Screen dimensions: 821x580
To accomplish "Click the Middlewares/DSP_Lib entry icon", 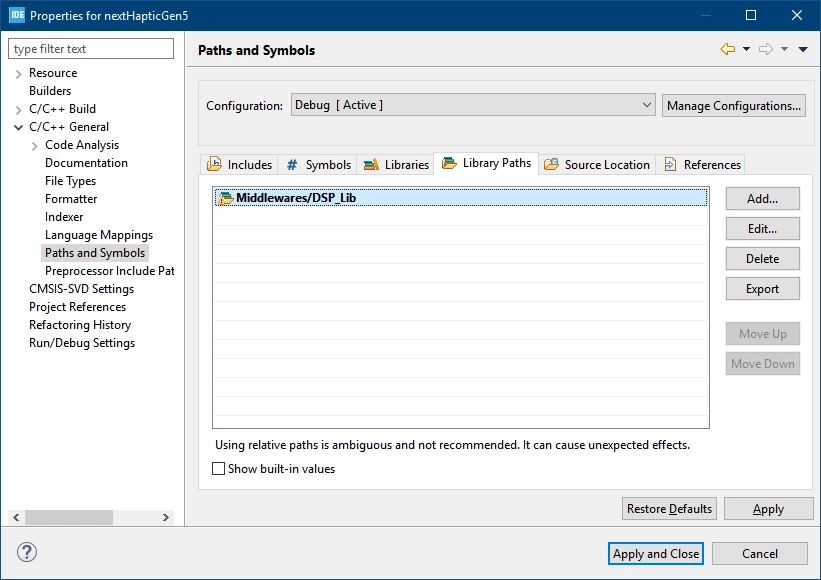I will click(x=225, y=198).
